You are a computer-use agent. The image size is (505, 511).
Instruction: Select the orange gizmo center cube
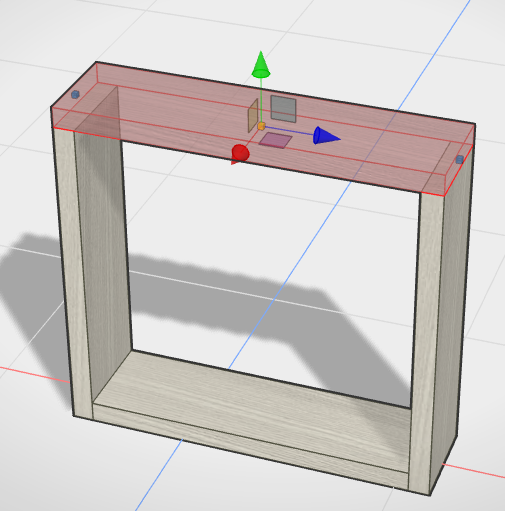262,126
